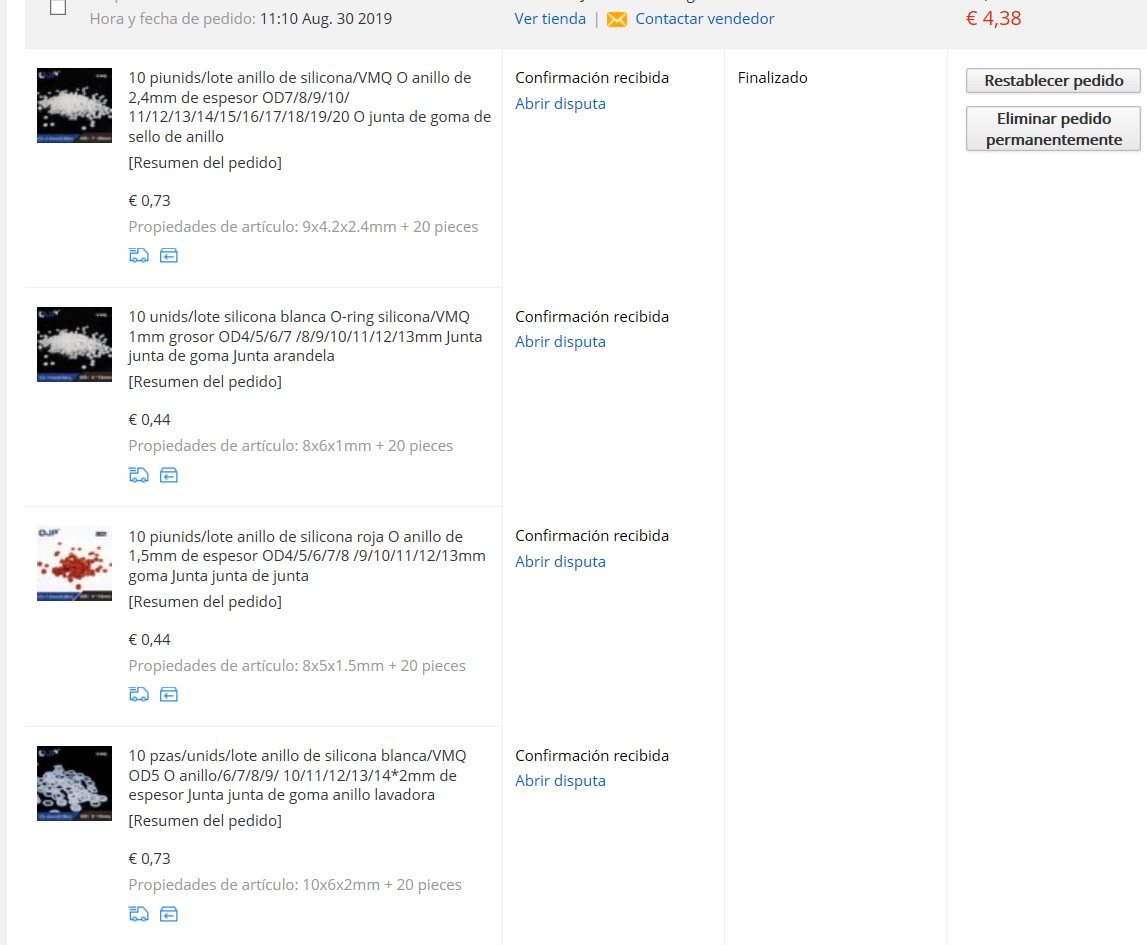Open the red silicone rings product thumbnail
This screenshot has width=1147, height=945.
coord(74,564)
